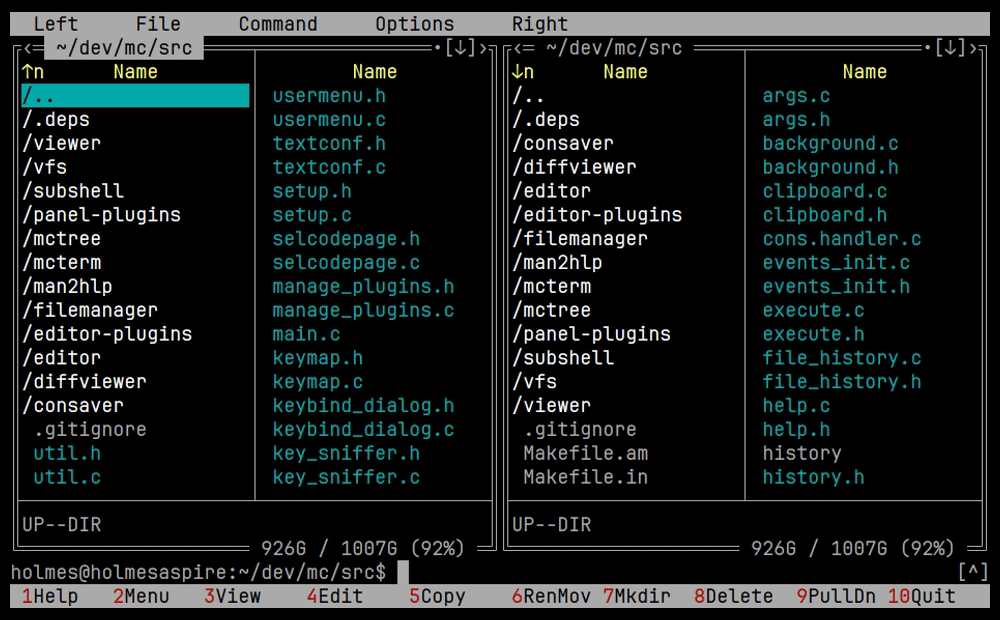Viewport: 1000px width, 620px height.
Task: Select util.h in left panel
Action: pos(67,454)
